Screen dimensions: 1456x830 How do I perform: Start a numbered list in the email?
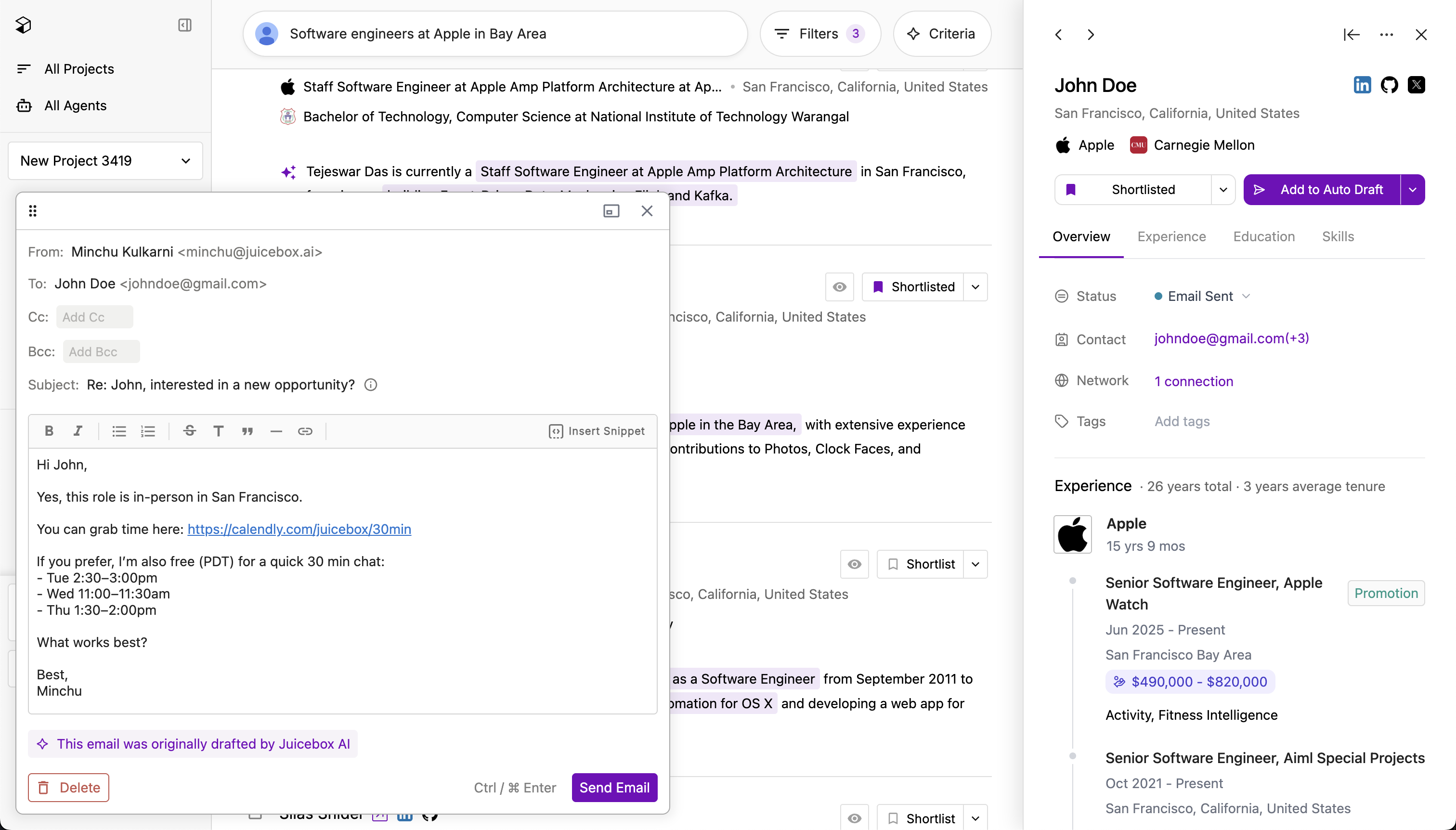point(148,431)
